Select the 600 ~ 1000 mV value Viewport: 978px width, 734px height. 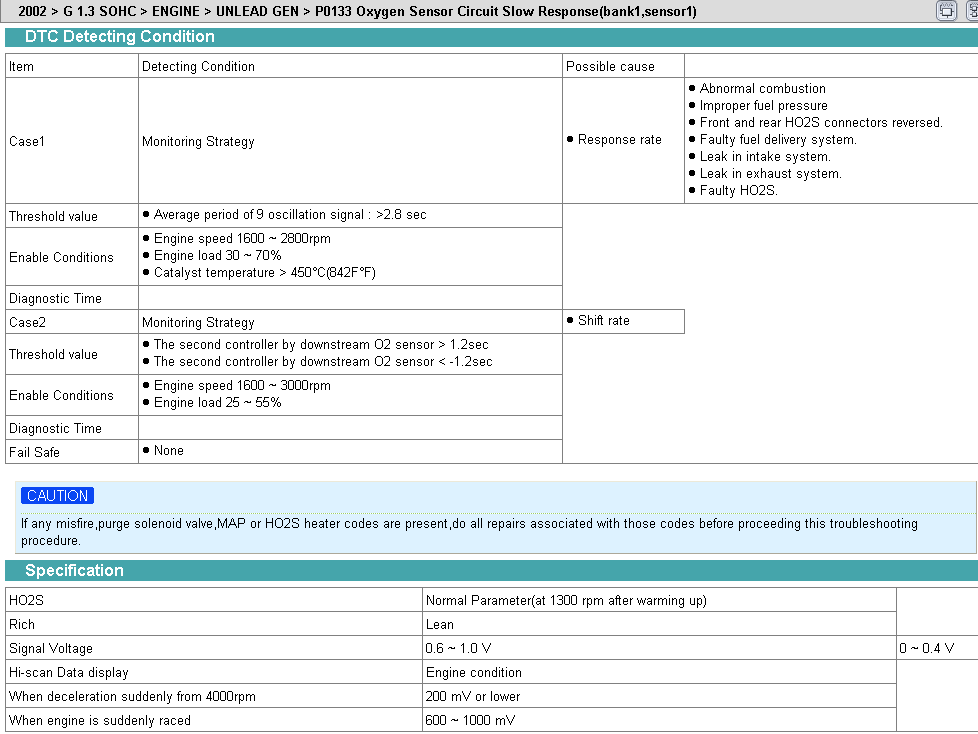[473, 720]
